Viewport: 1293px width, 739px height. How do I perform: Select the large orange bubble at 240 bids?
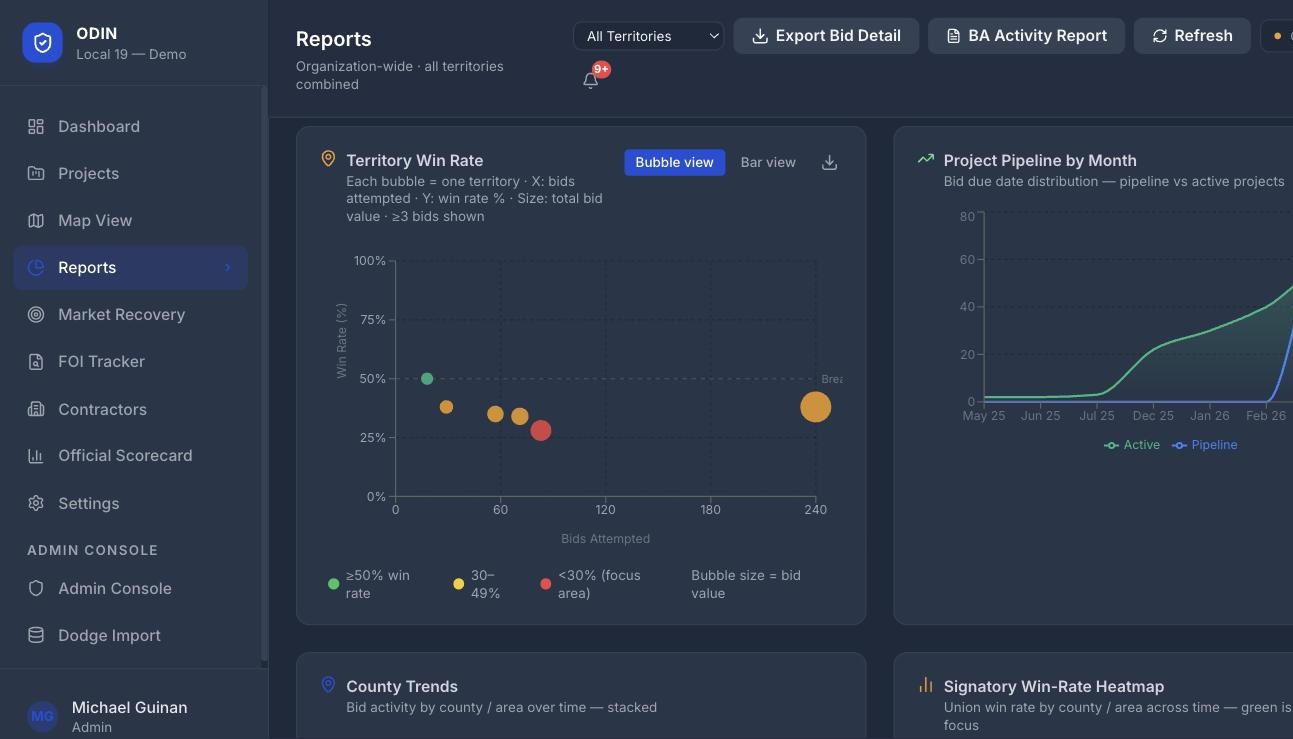(x=816, y=407)
